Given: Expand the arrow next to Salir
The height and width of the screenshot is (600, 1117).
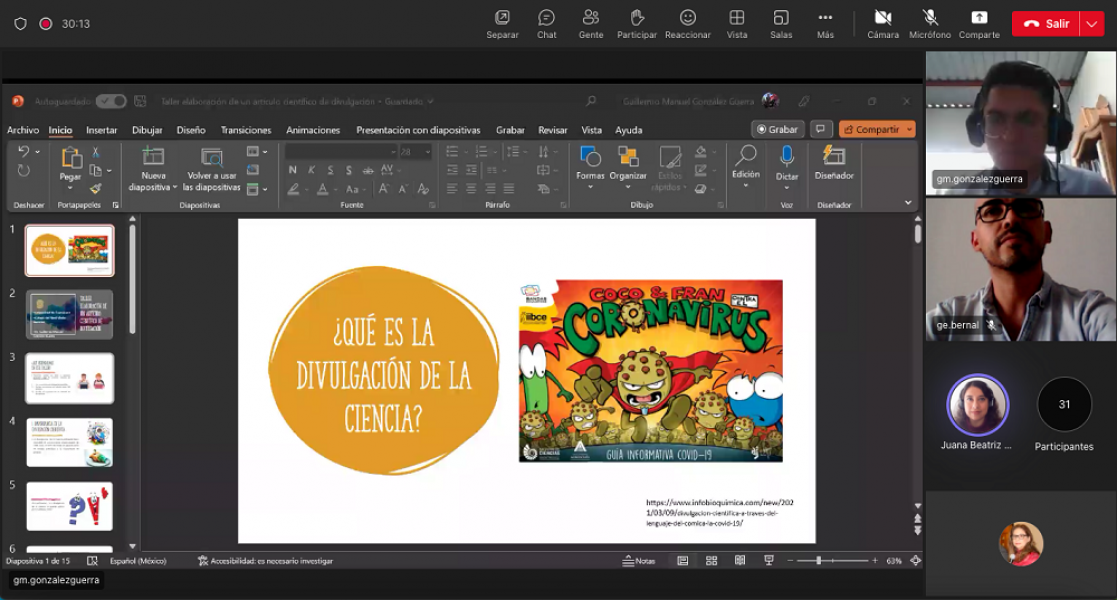Looking at the screenshot, I should (x=1091, y=24).
